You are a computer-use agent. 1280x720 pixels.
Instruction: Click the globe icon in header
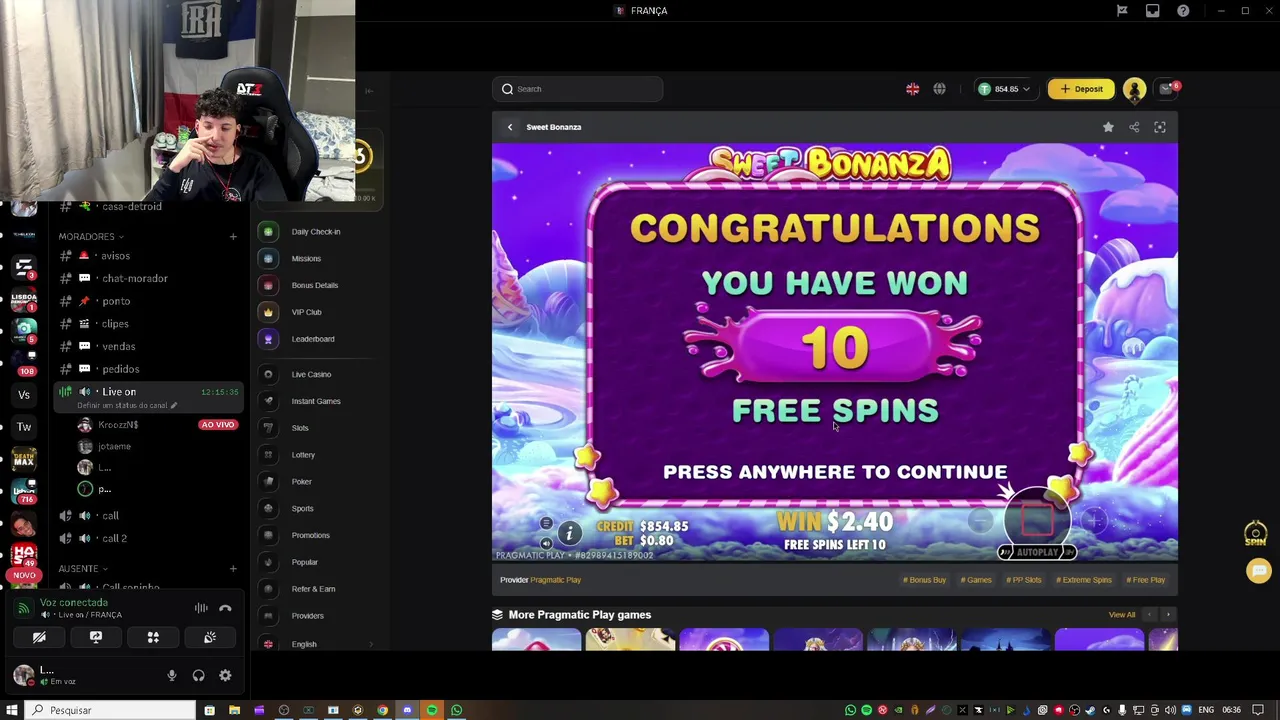point(939,89)
